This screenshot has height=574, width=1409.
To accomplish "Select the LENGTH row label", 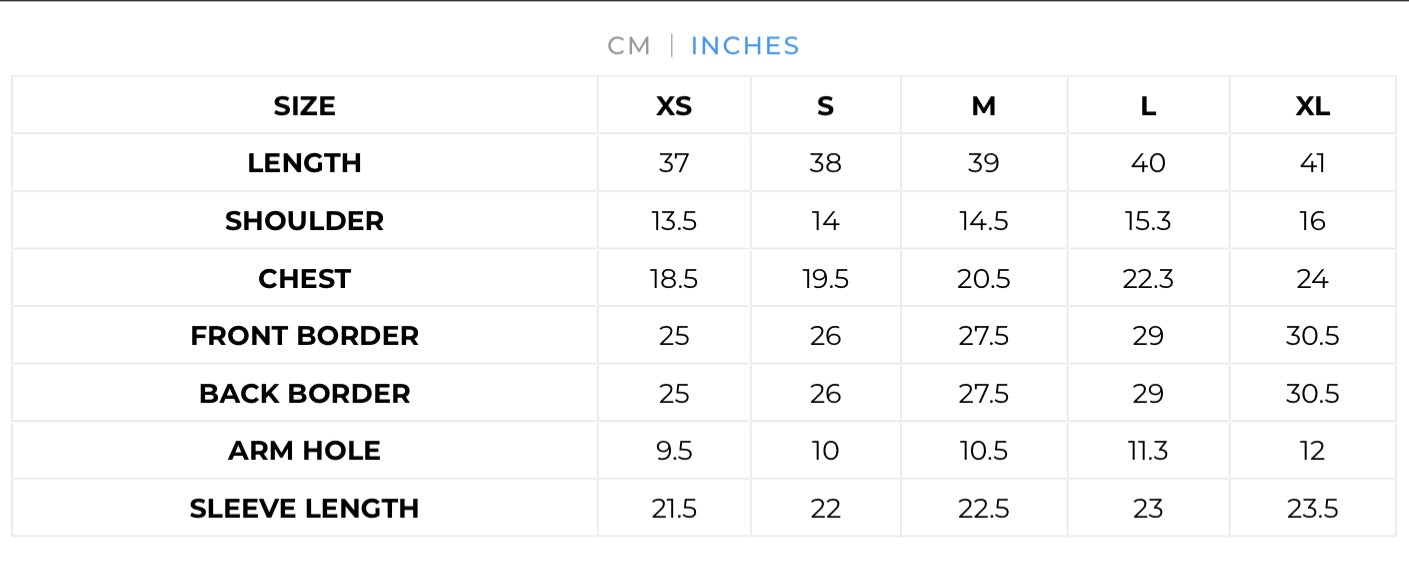I will (x=304, y=163).
